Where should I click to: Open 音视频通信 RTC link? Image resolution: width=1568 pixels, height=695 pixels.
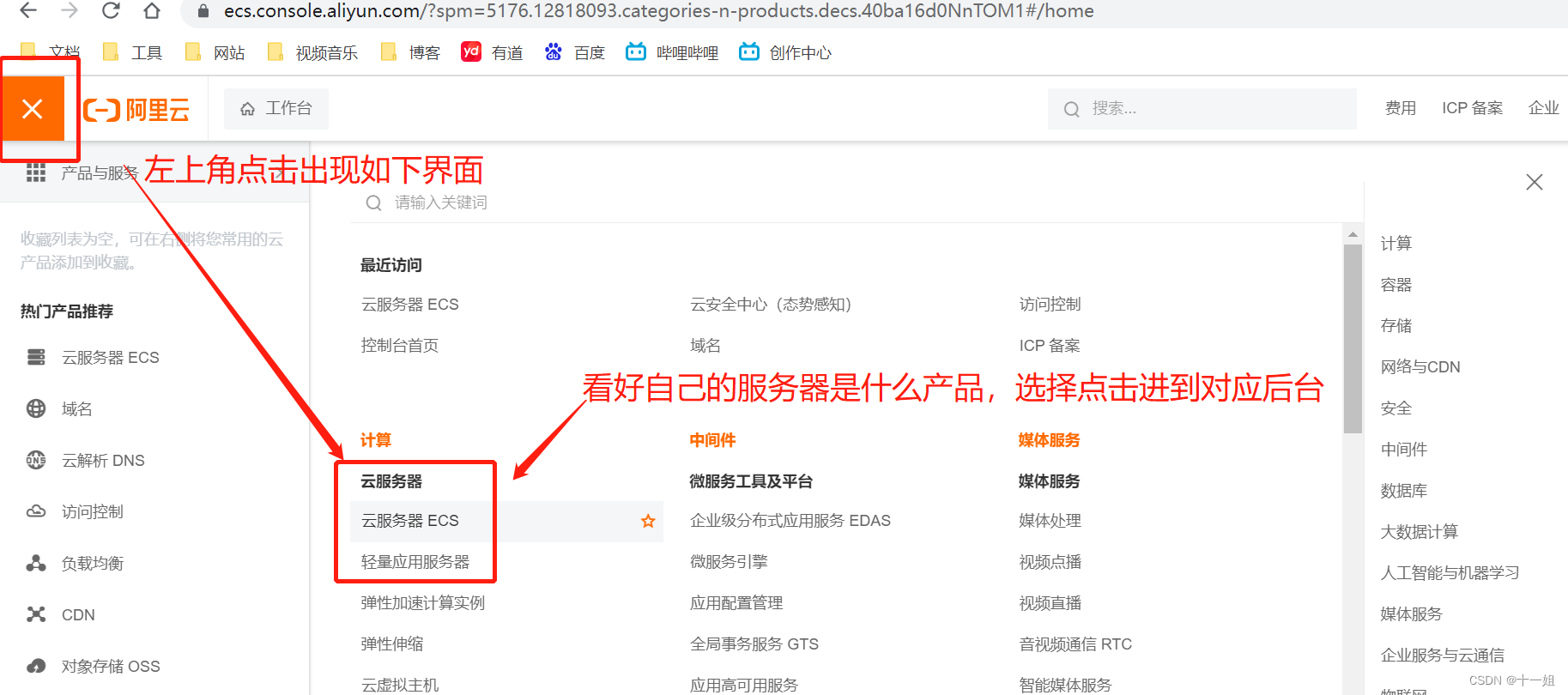click(x=1075, y=644)
